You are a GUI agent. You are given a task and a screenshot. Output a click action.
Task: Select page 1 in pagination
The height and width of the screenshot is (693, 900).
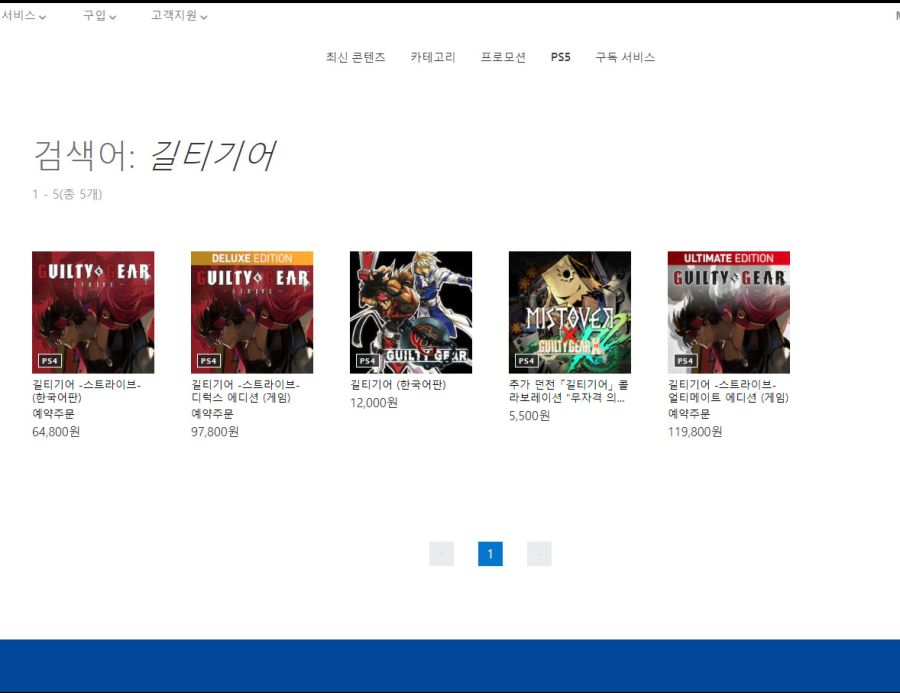tap(490, 554)
